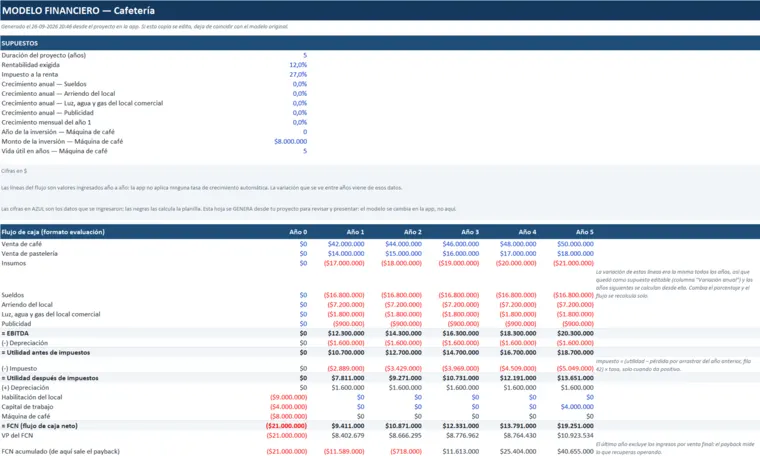Click the SUPUESTOS section header
760x456 pixels.
[x=19, y=43]
